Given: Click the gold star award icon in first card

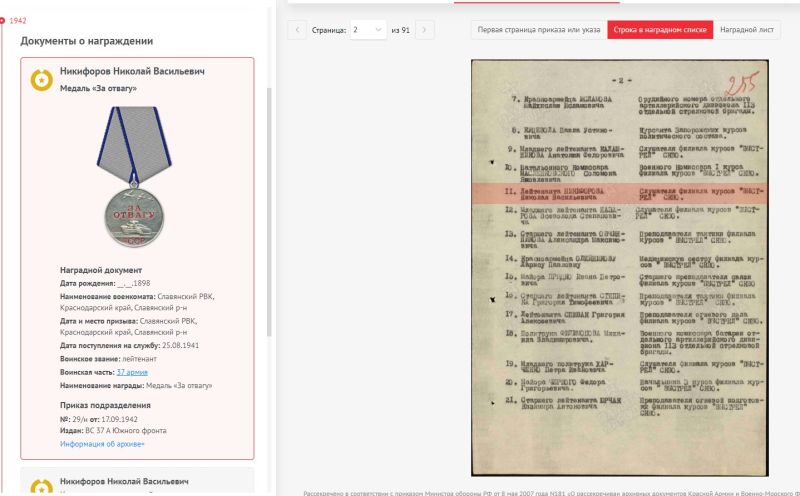Looking at the screenshot, I should pyautogui.click(x=41, y=80).
